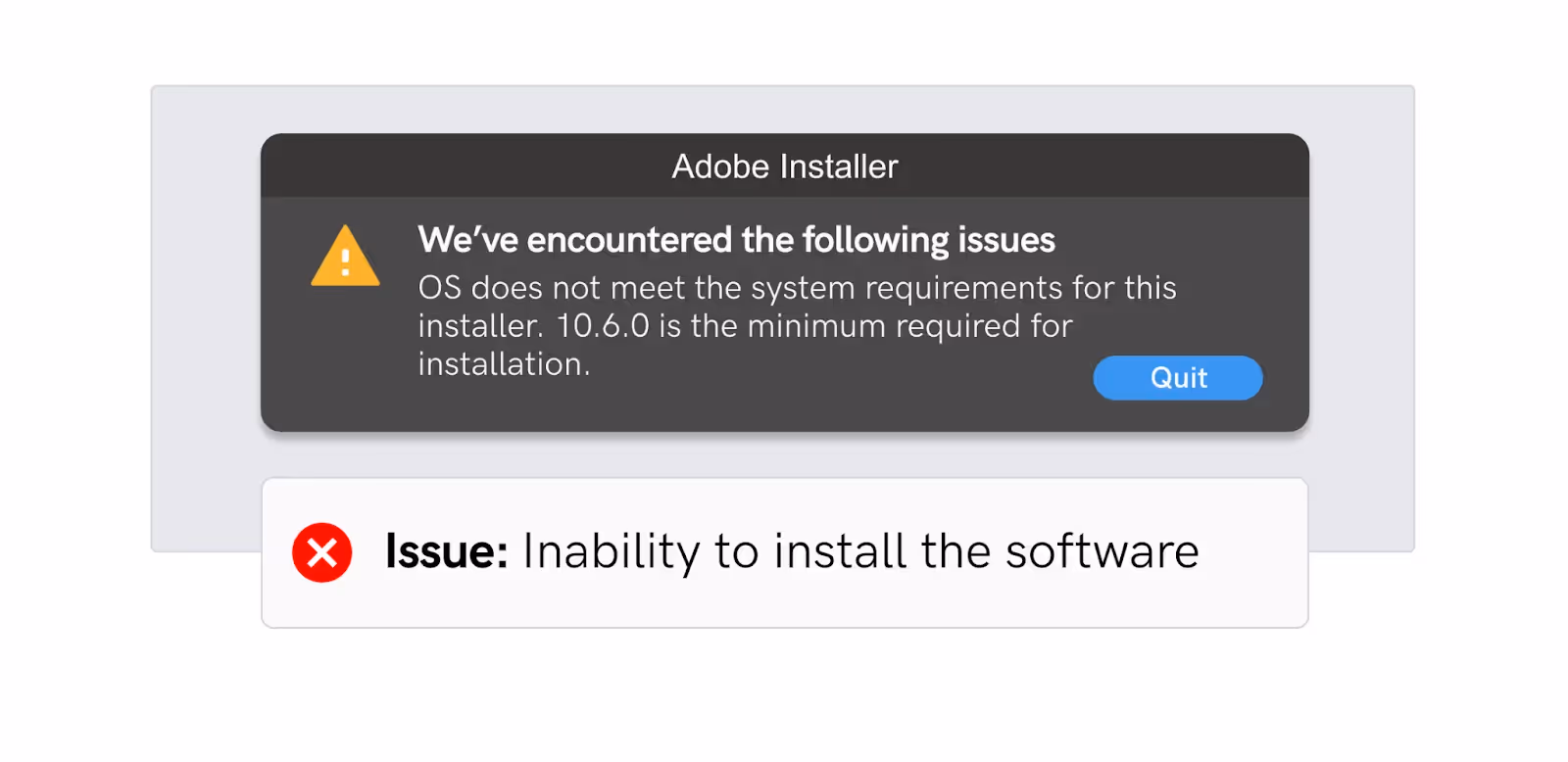Click the bold 'Issue:' label
This screenshot has height=762, width=1568.
(x=446, y=551)
